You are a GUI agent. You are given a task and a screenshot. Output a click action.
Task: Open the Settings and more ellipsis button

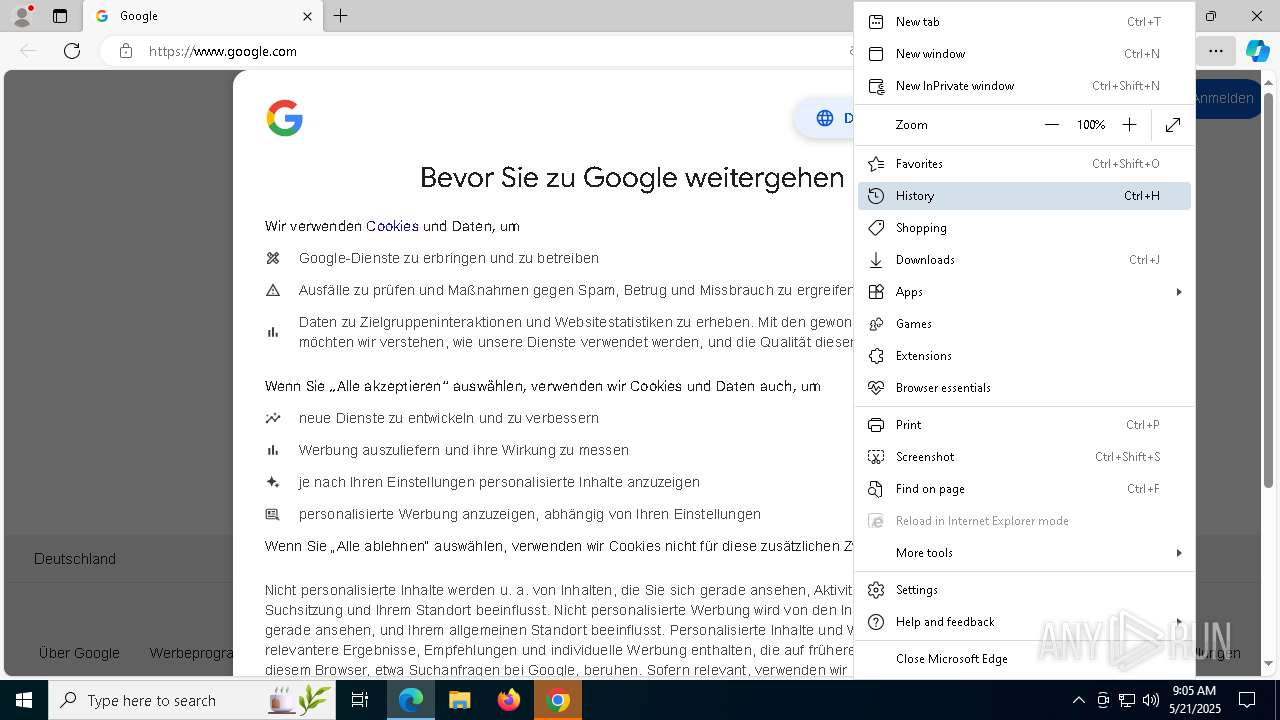point(1215,51)
